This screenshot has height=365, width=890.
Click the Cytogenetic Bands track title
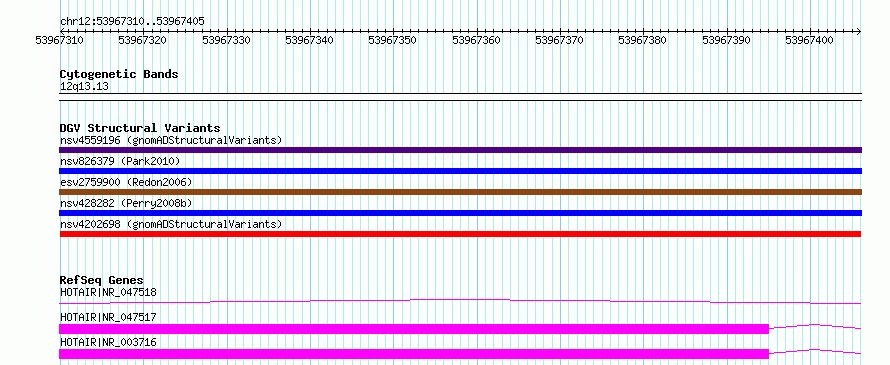[119, 74]
